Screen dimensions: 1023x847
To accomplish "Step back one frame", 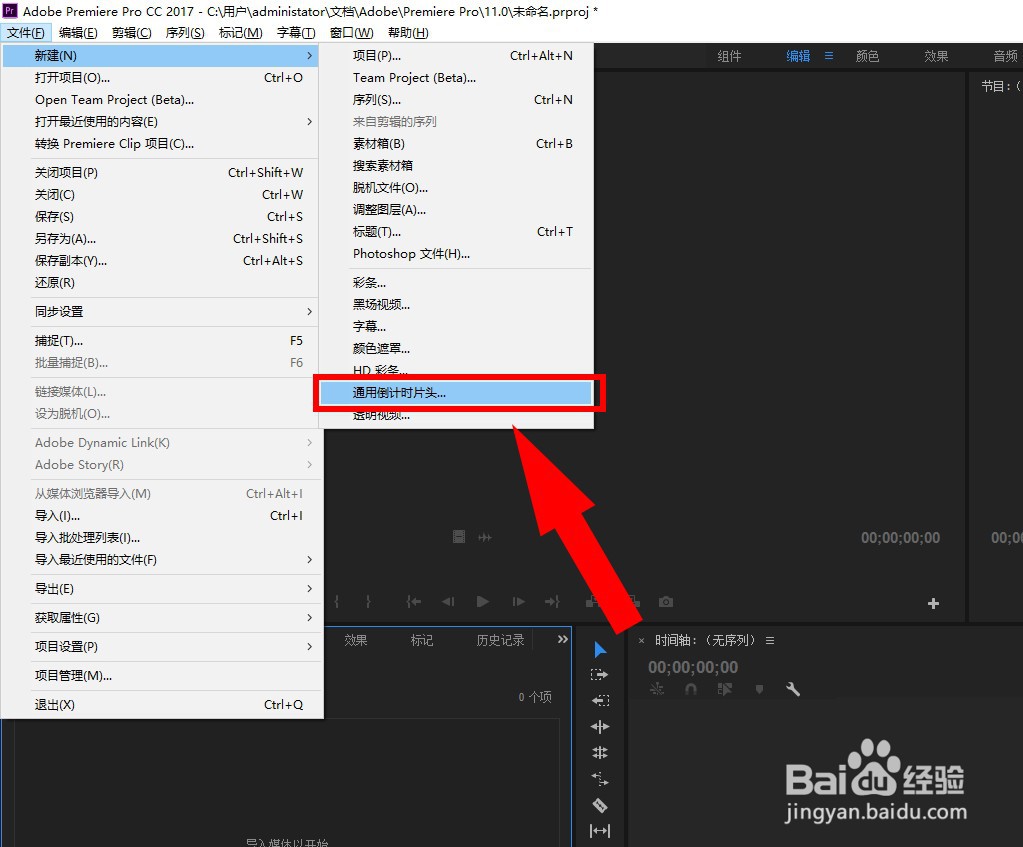I will click(x=448, y=602).
